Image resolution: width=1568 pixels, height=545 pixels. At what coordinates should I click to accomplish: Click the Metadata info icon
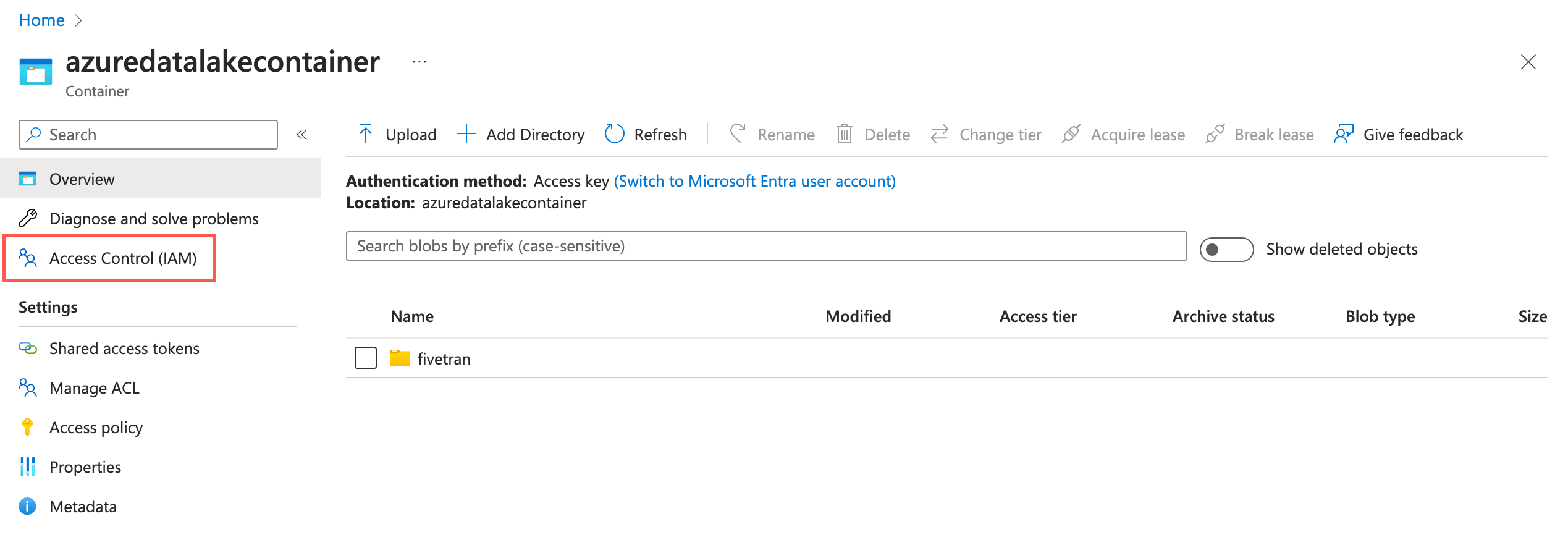[28, 506]
